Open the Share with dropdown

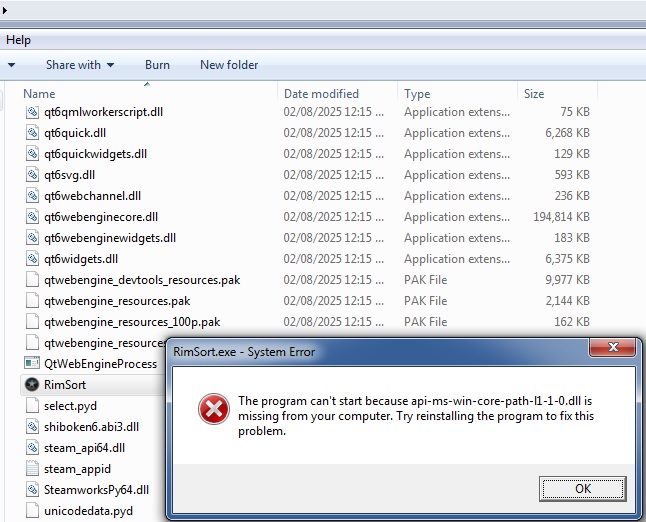[80, 65]
